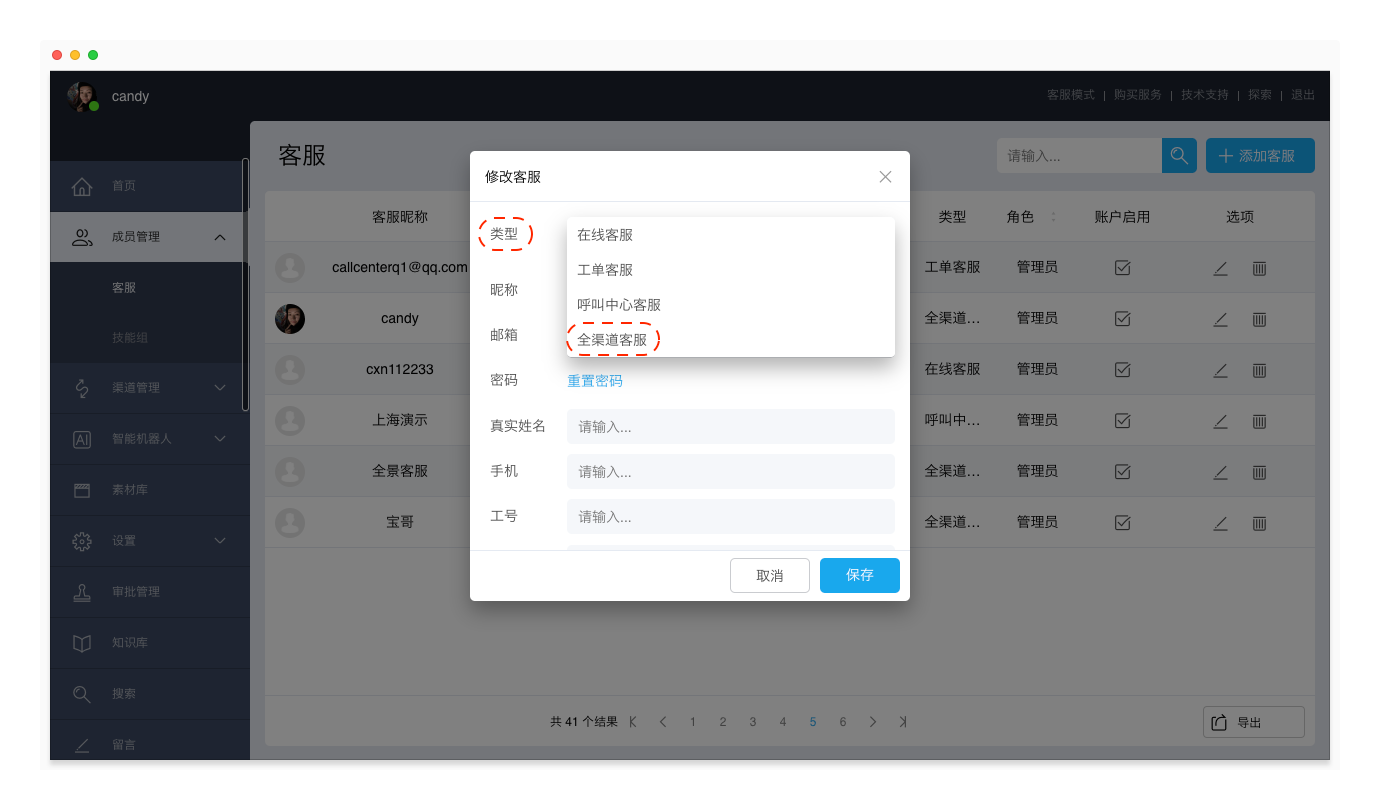Toggle 账户启用 checkbox for 全景客服

[1122, 471]
